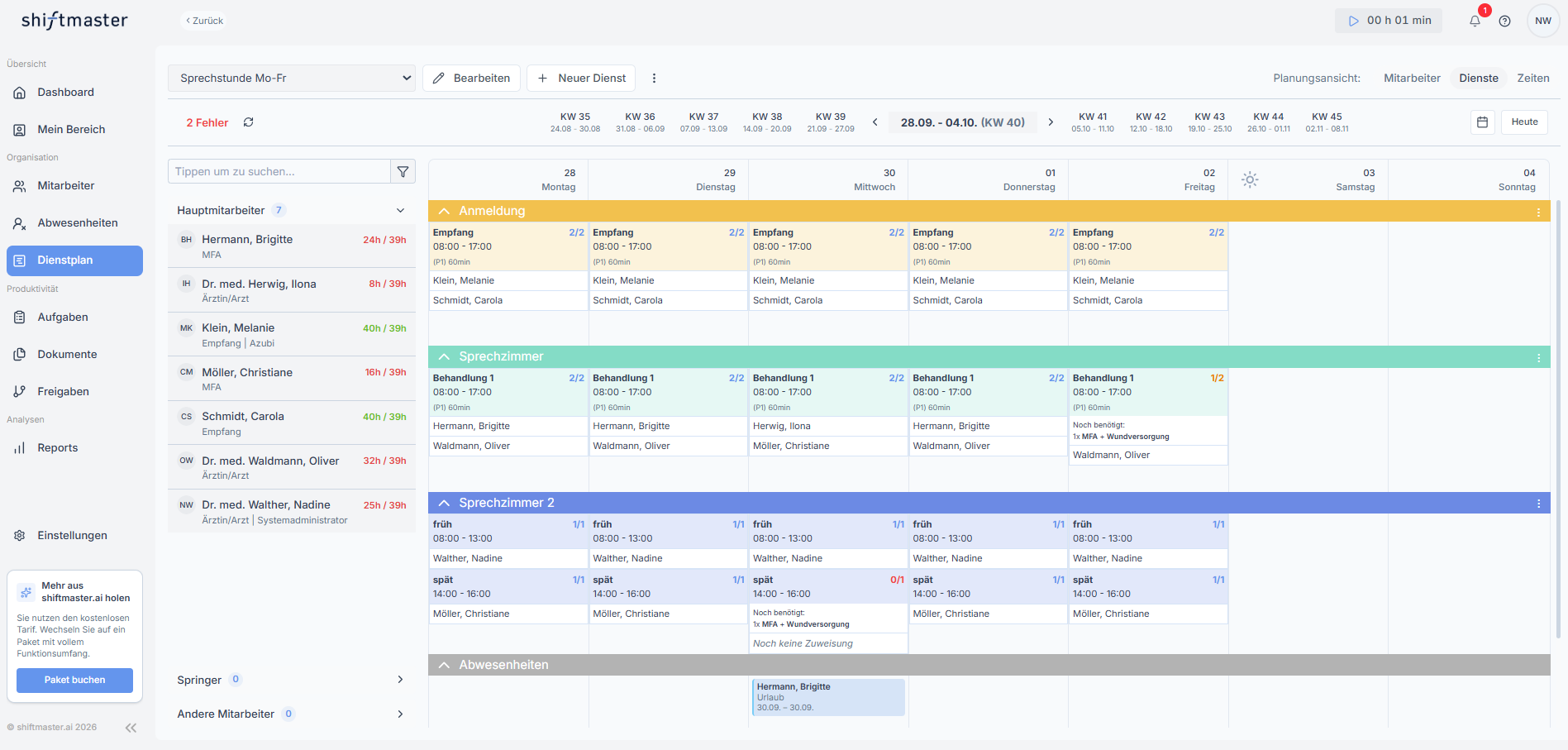This screenshot has height=750, width=1568.
Task: Go back with the Zurück link
Action: (x=204, y=21)
